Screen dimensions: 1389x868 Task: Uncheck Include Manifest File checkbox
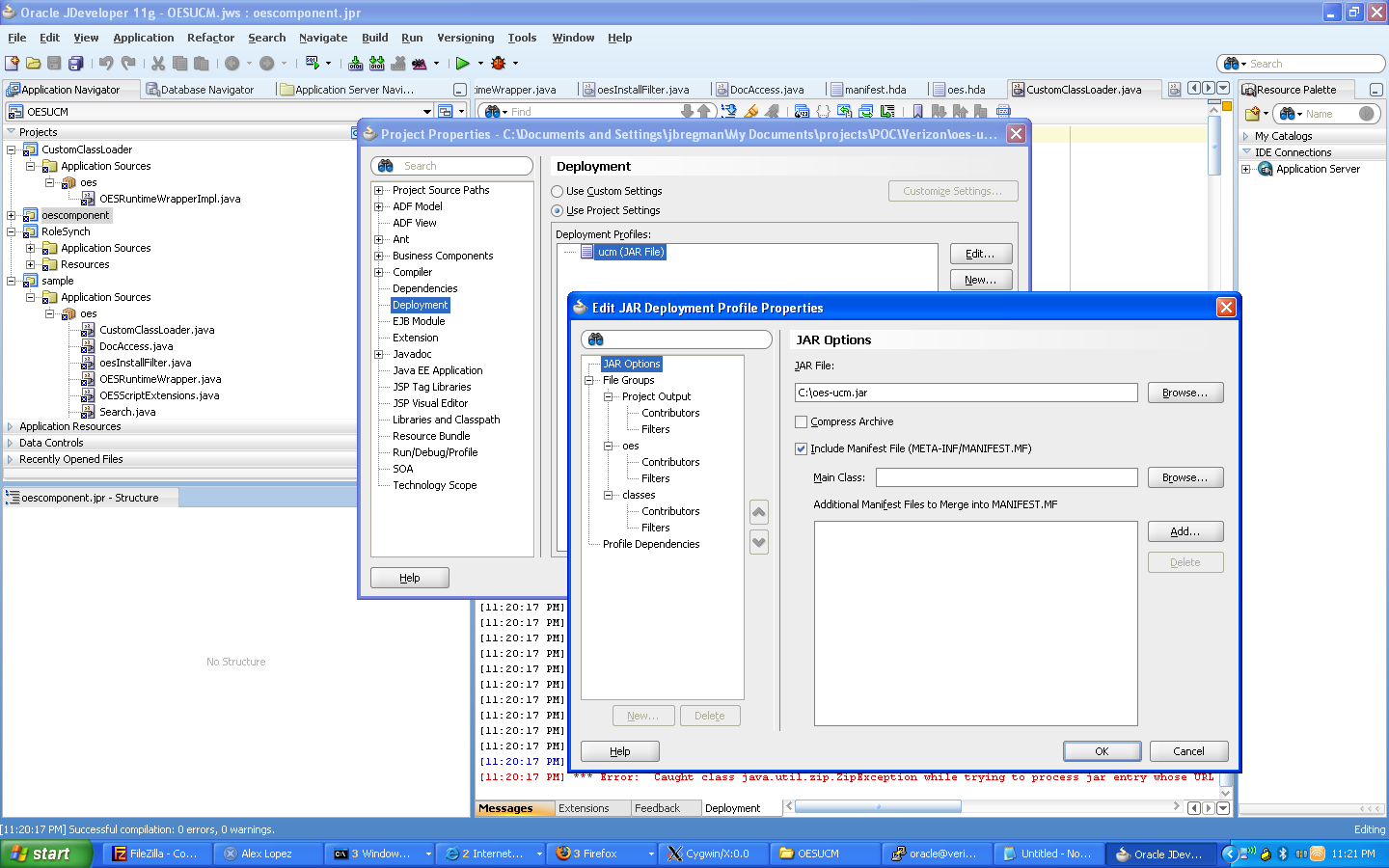801,448
